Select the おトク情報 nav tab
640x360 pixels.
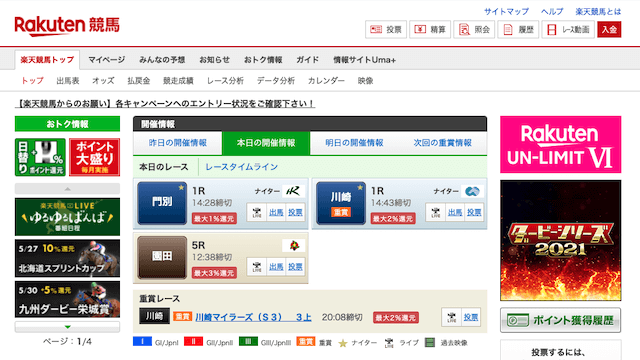pyautogui.click(x=263, y=60)
